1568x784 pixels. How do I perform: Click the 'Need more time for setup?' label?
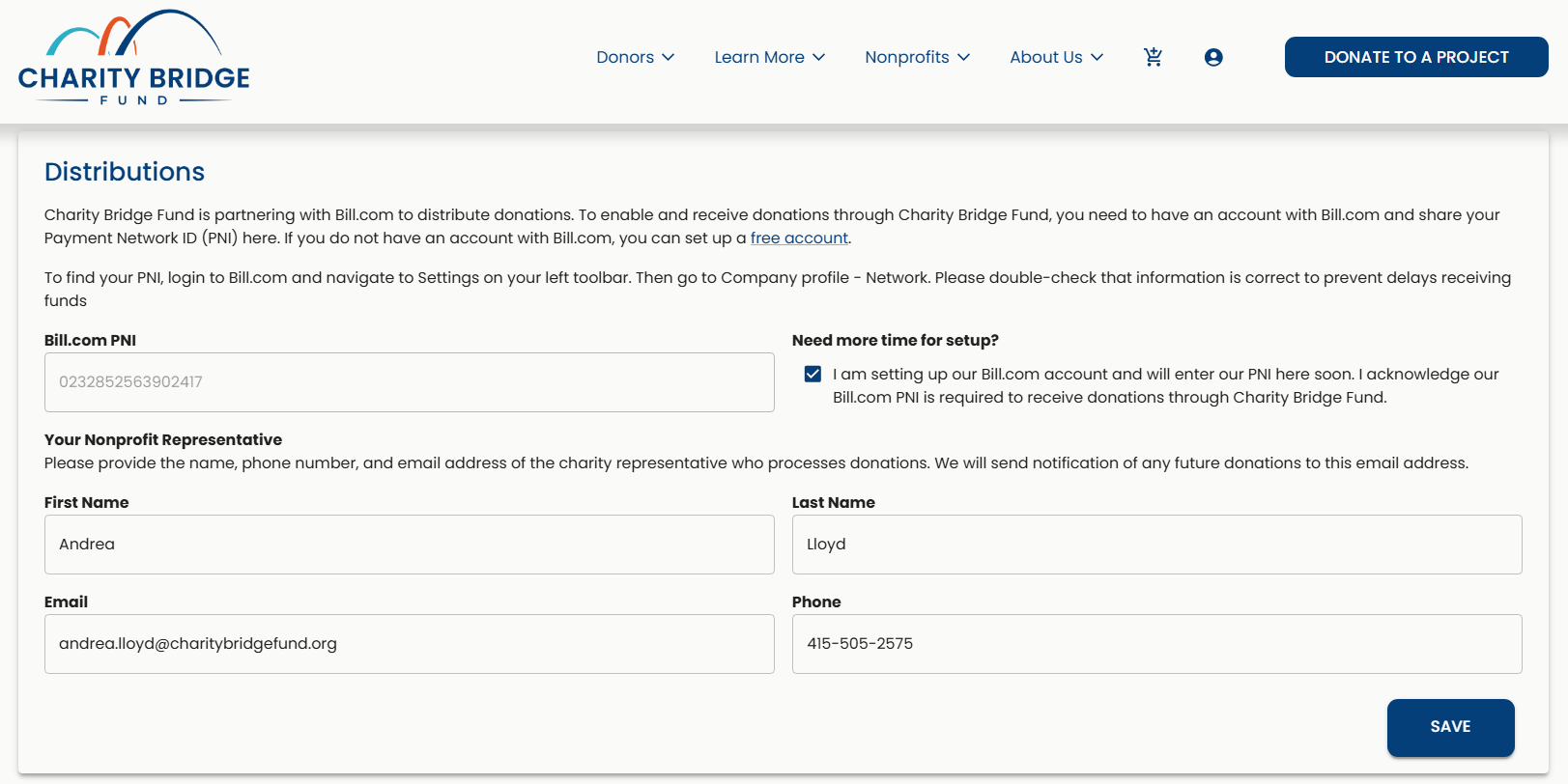point(896,340)
